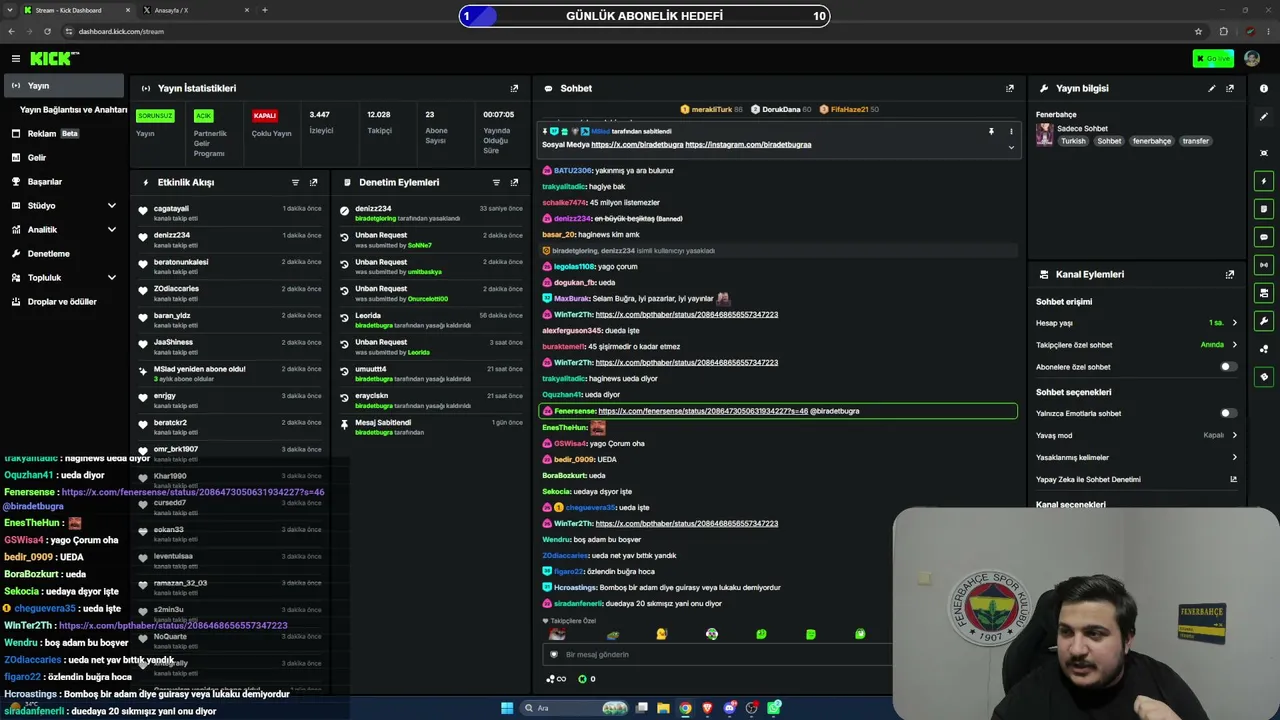The height and width of the screenshot is (720, 1280).
Task: Click the Bir mesaj gönderin chat input
Action: point(717,655)
